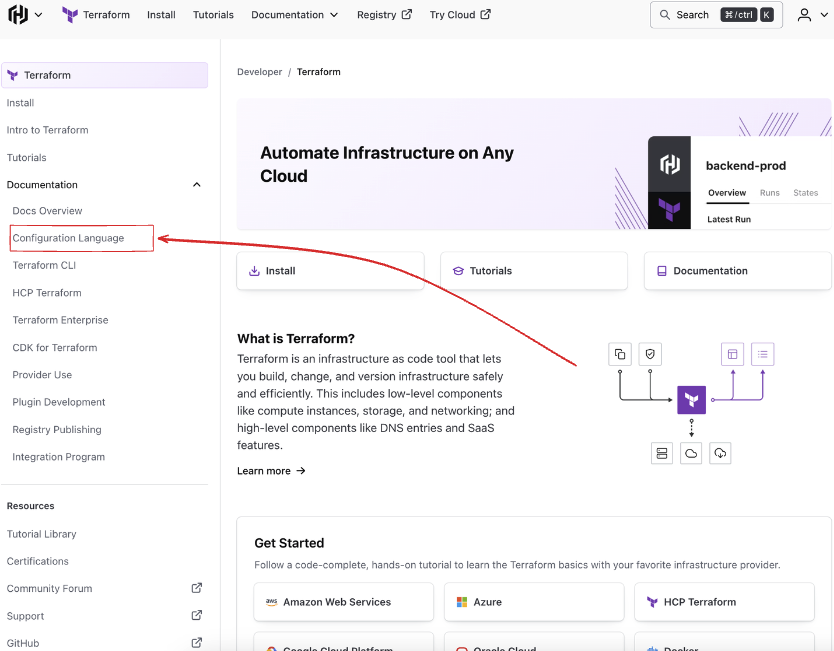This screenshot has width=834, height=651.
Task: Open the user account menu icon
Action: (806, 15)
